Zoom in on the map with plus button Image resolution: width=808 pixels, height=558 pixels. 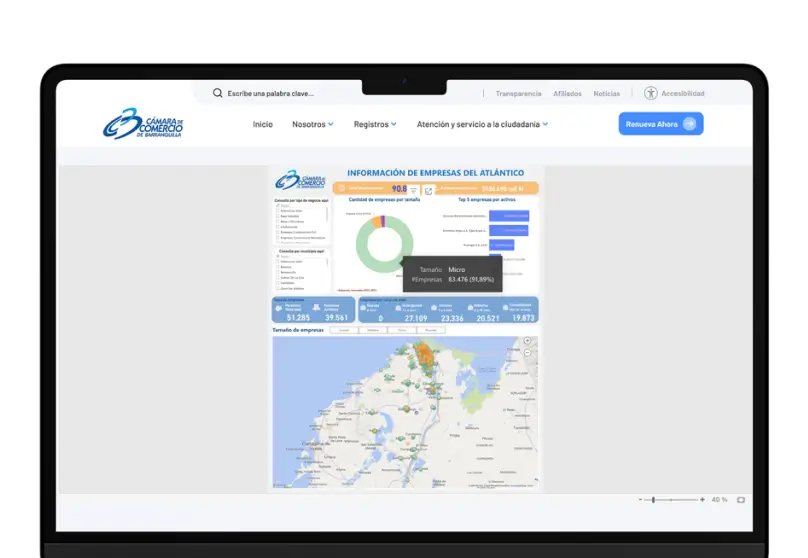coord(527,341)
